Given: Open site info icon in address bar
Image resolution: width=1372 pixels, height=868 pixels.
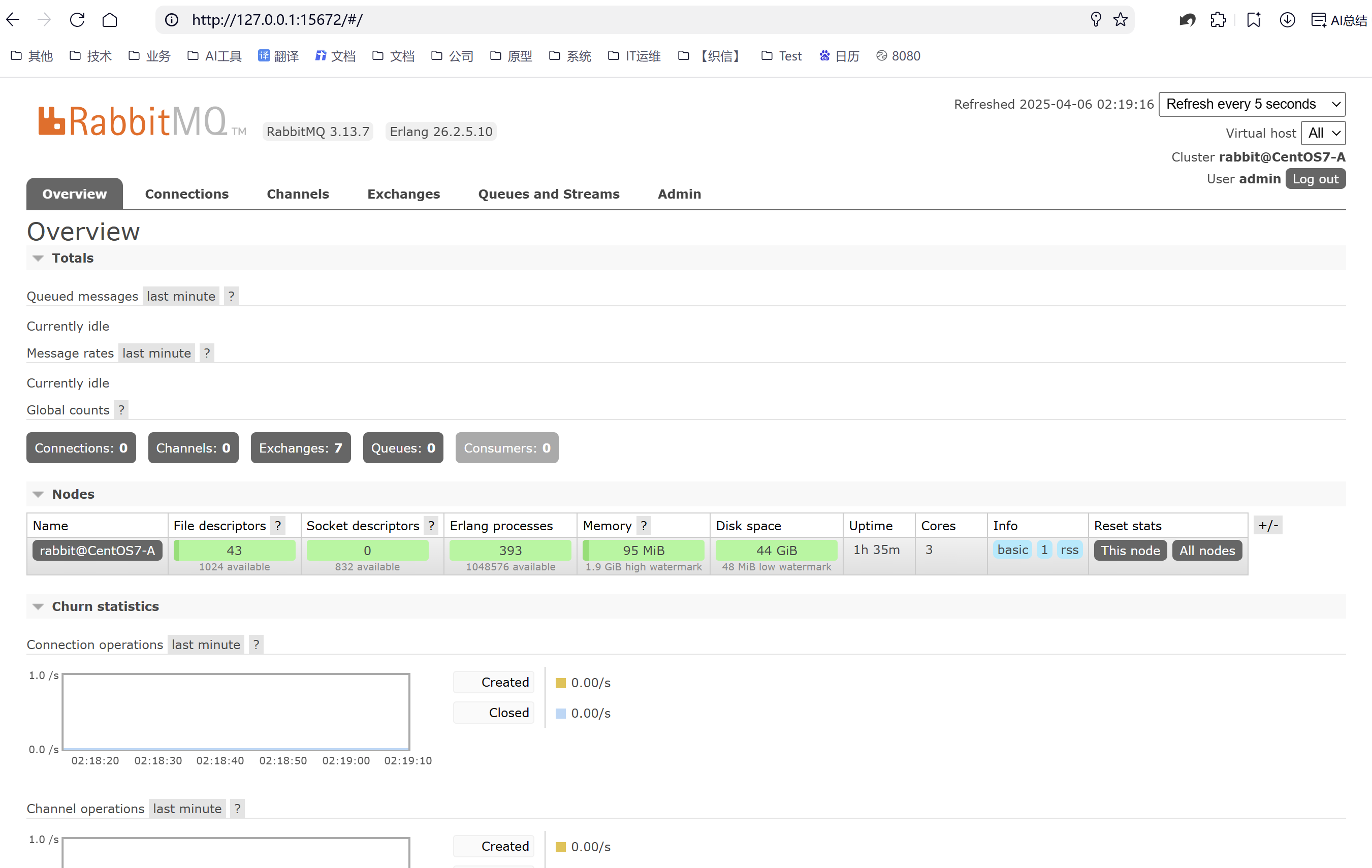Looking at the screenshot, I should [x=172, y=20].
